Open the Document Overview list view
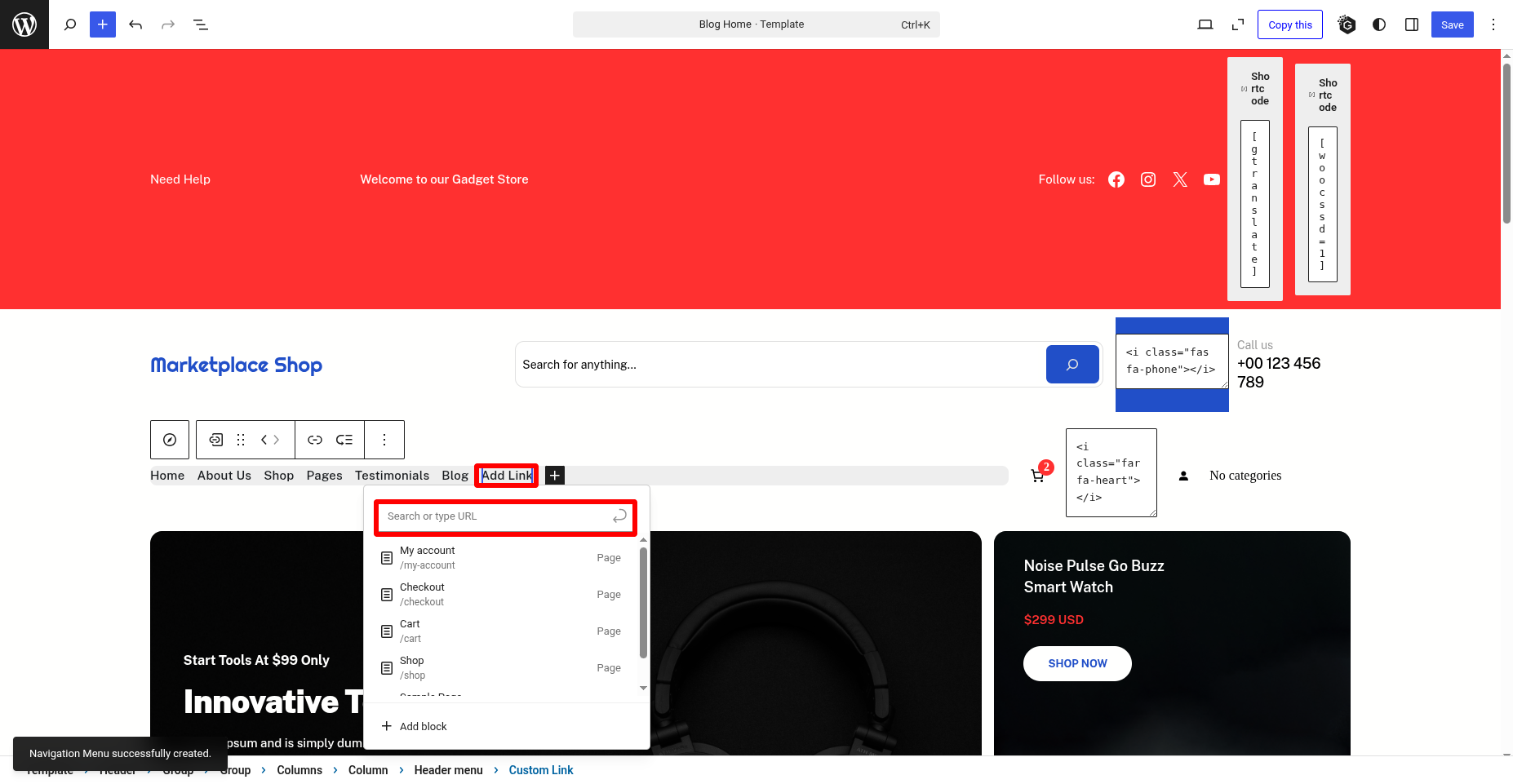 pos(201,24)
